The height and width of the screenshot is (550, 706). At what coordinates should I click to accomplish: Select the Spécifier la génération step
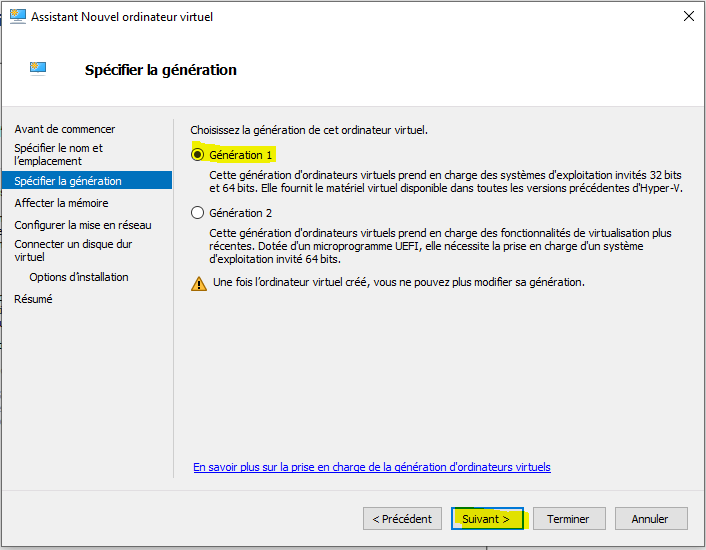[x=87, y=180]
